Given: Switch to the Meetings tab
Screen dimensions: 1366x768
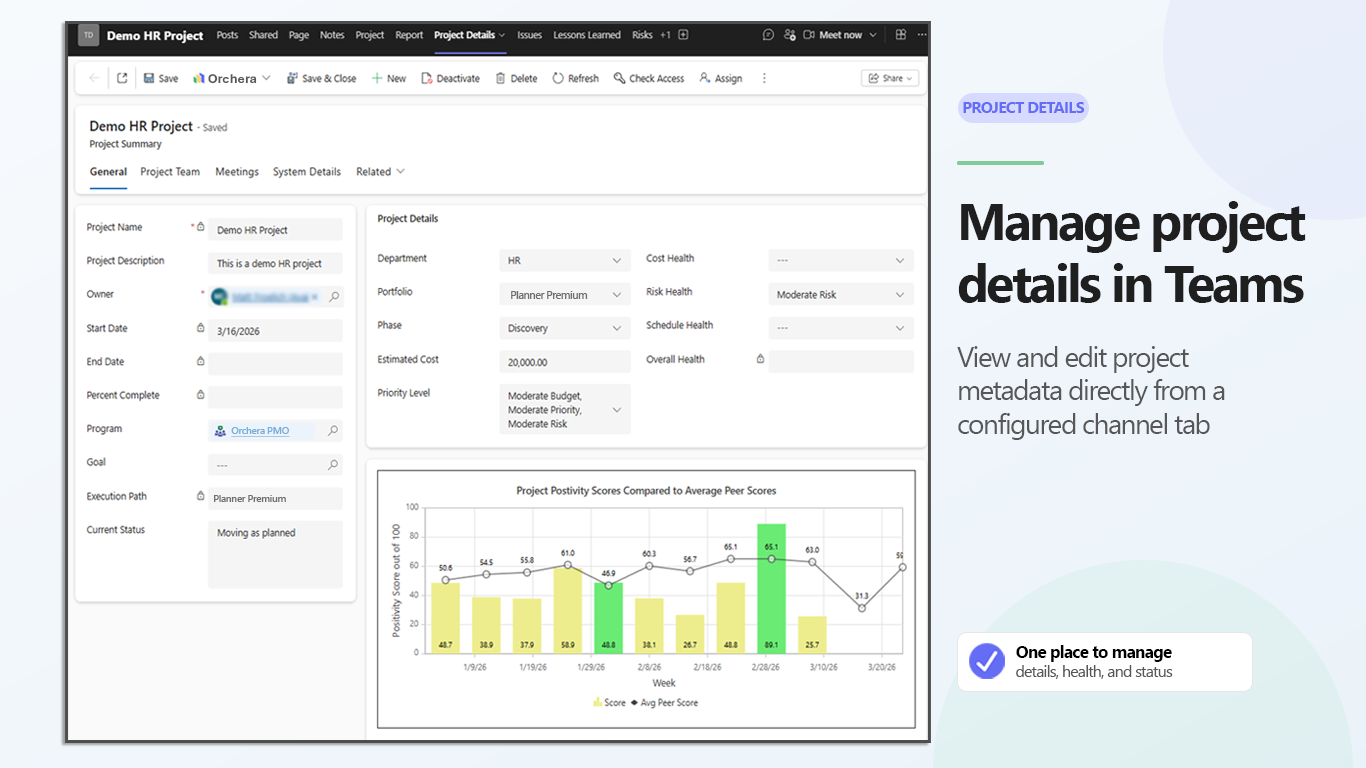Looking at the screenshot, I should (237, 172).
